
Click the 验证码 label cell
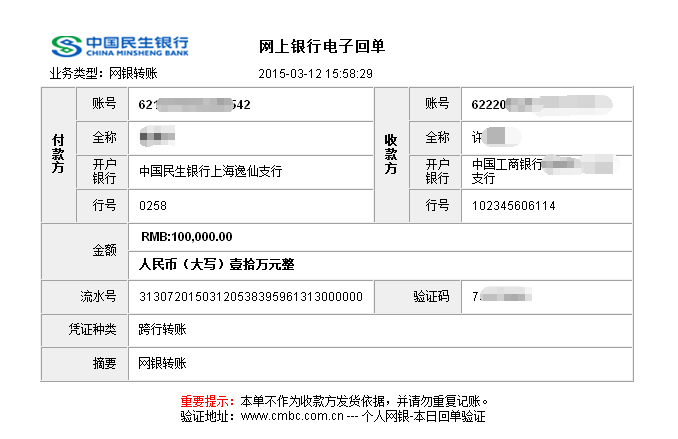(x=418, y=297)
